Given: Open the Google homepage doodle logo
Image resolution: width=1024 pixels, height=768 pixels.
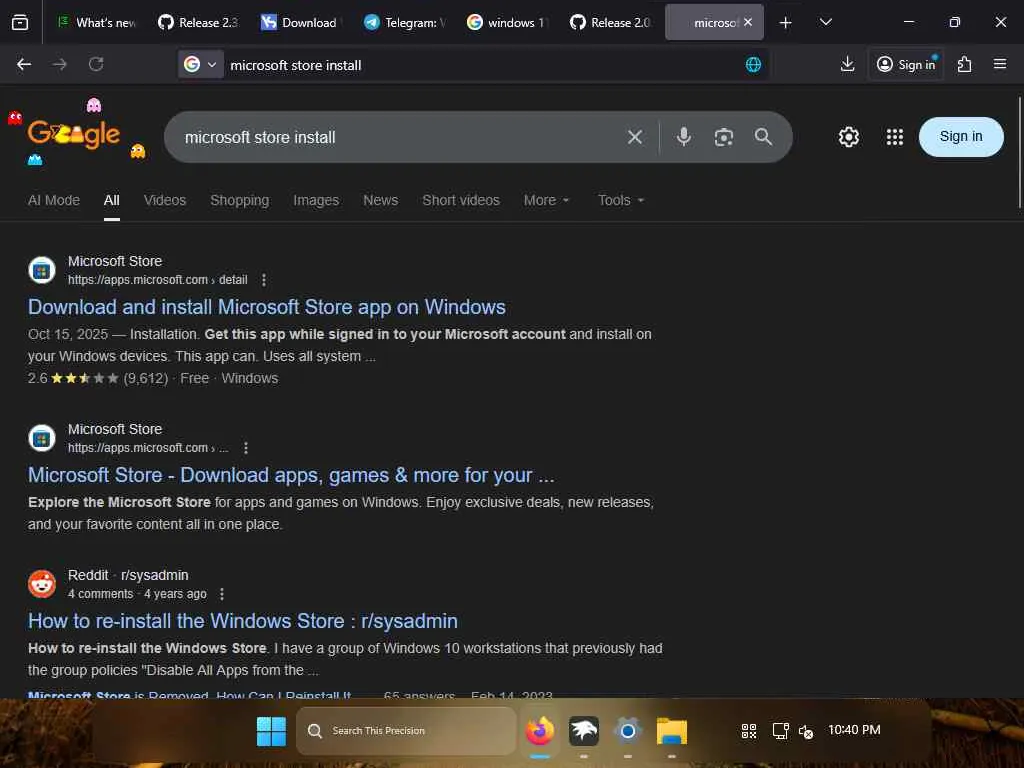Looking at the screenshot, I should 74,134.
